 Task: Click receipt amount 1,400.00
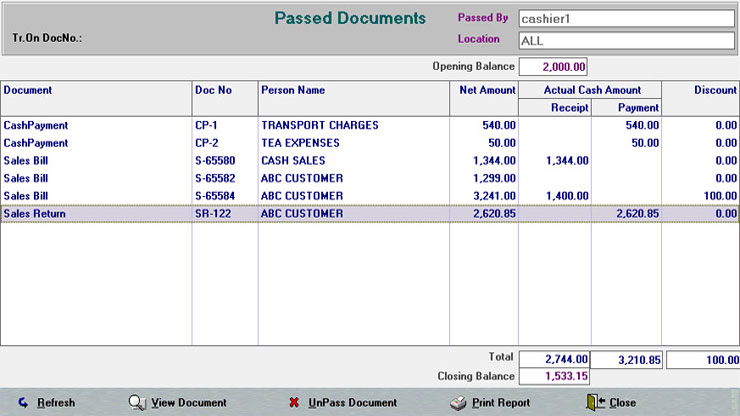pyautogui.click(x=567, y=196)
